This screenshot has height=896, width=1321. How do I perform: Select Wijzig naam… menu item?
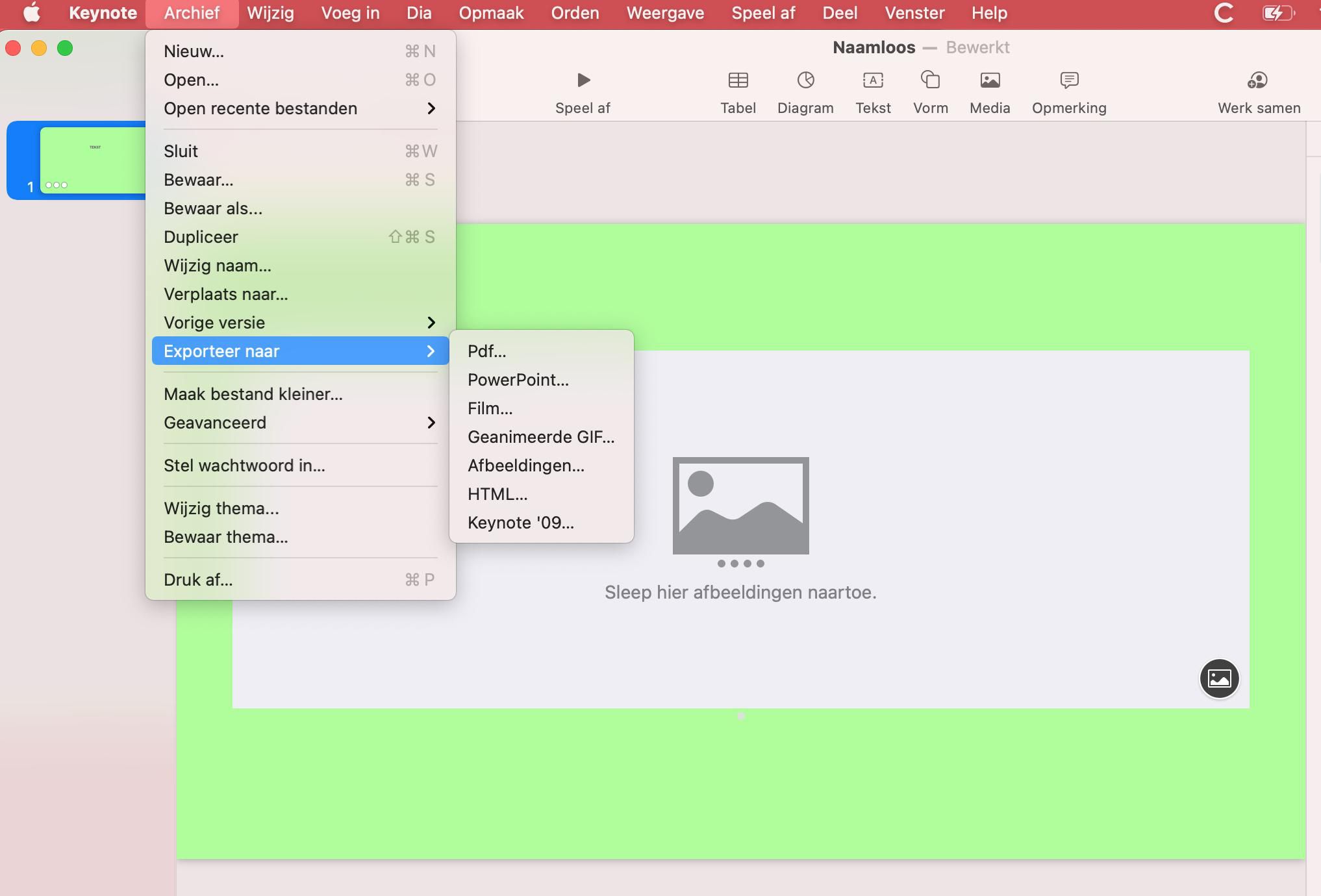300,266
